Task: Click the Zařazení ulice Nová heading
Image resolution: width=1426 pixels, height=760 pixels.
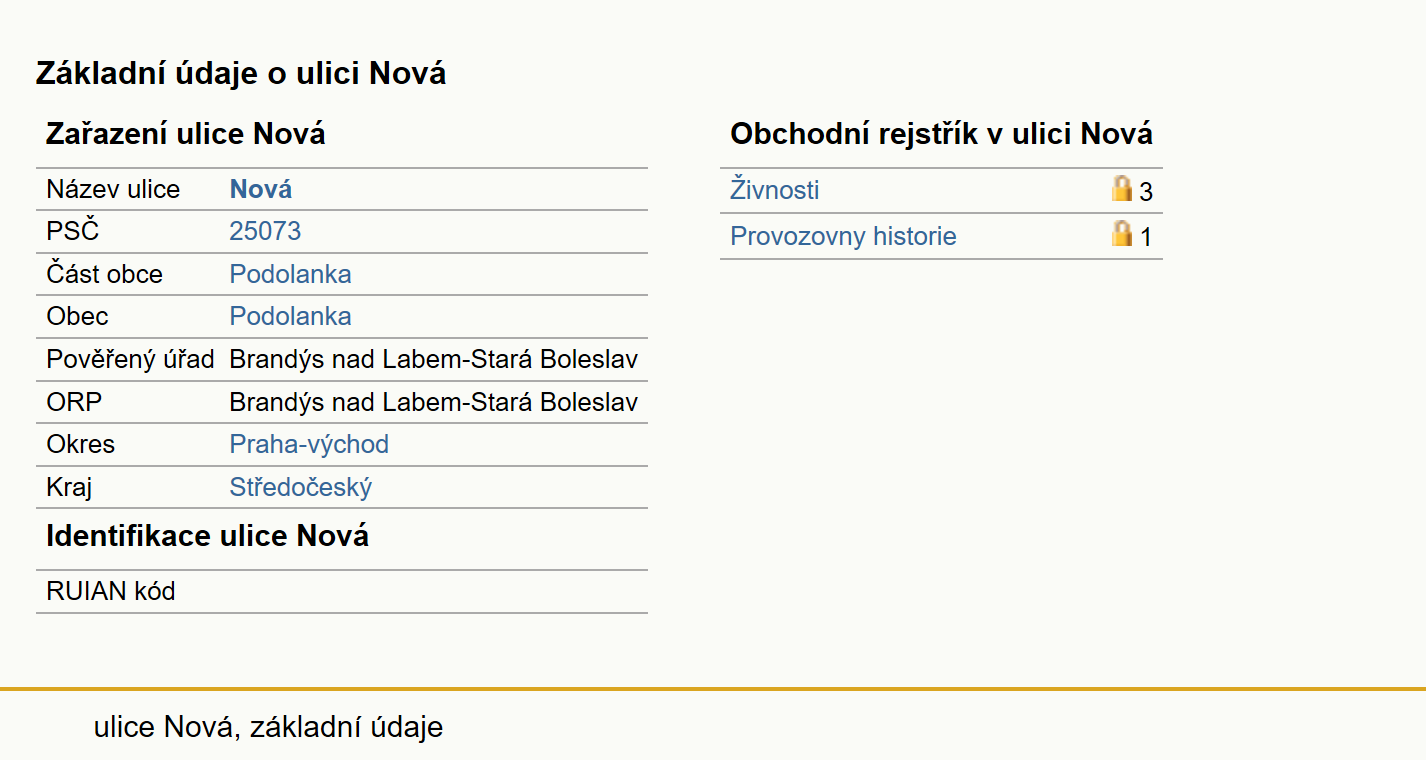Action: coord(186,134)
